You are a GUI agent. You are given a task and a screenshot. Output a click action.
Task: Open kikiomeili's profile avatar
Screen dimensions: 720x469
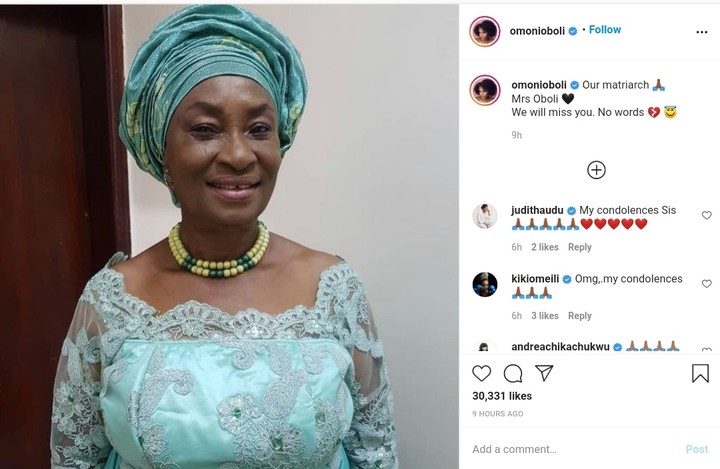pos(485,284)
